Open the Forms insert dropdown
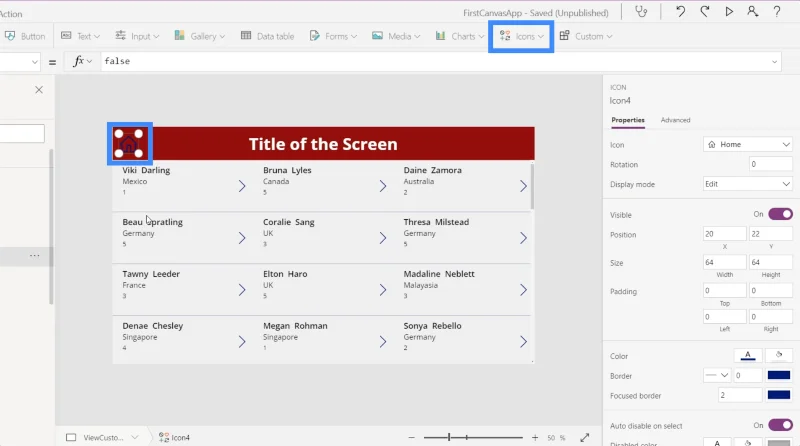 coord(333,36)
